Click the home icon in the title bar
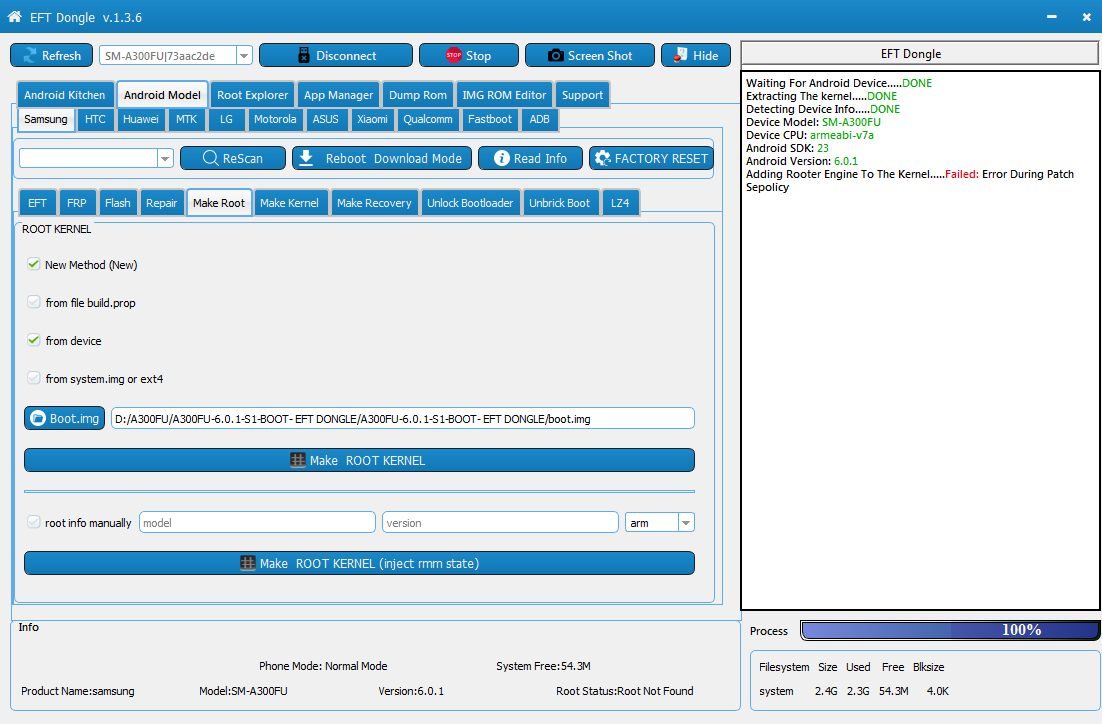 (14, 16)
